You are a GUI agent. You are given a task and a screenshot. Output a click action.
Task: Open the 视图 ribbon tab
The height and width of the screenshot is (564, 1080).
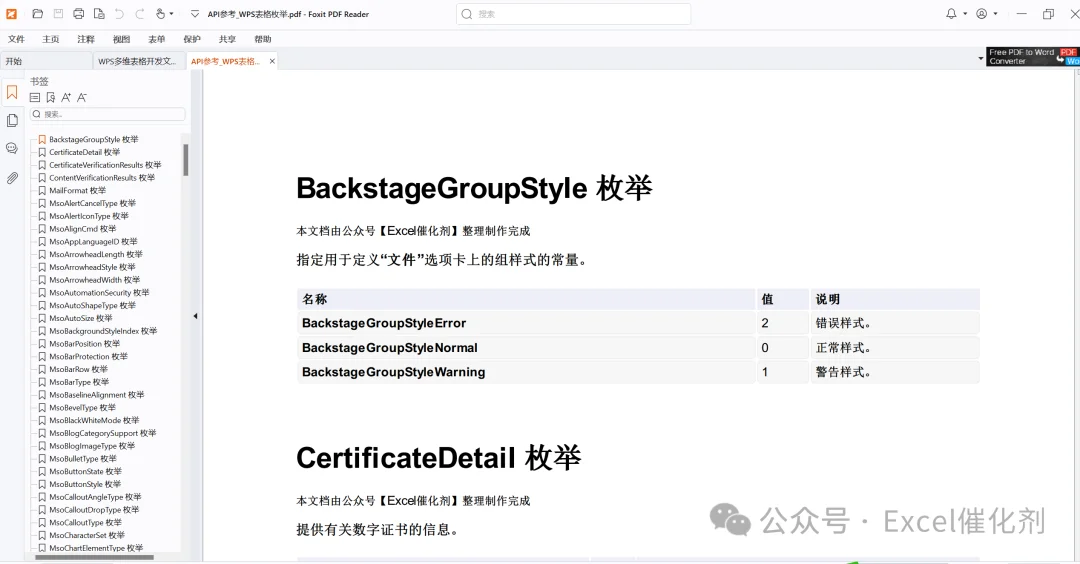click(121, 39)
